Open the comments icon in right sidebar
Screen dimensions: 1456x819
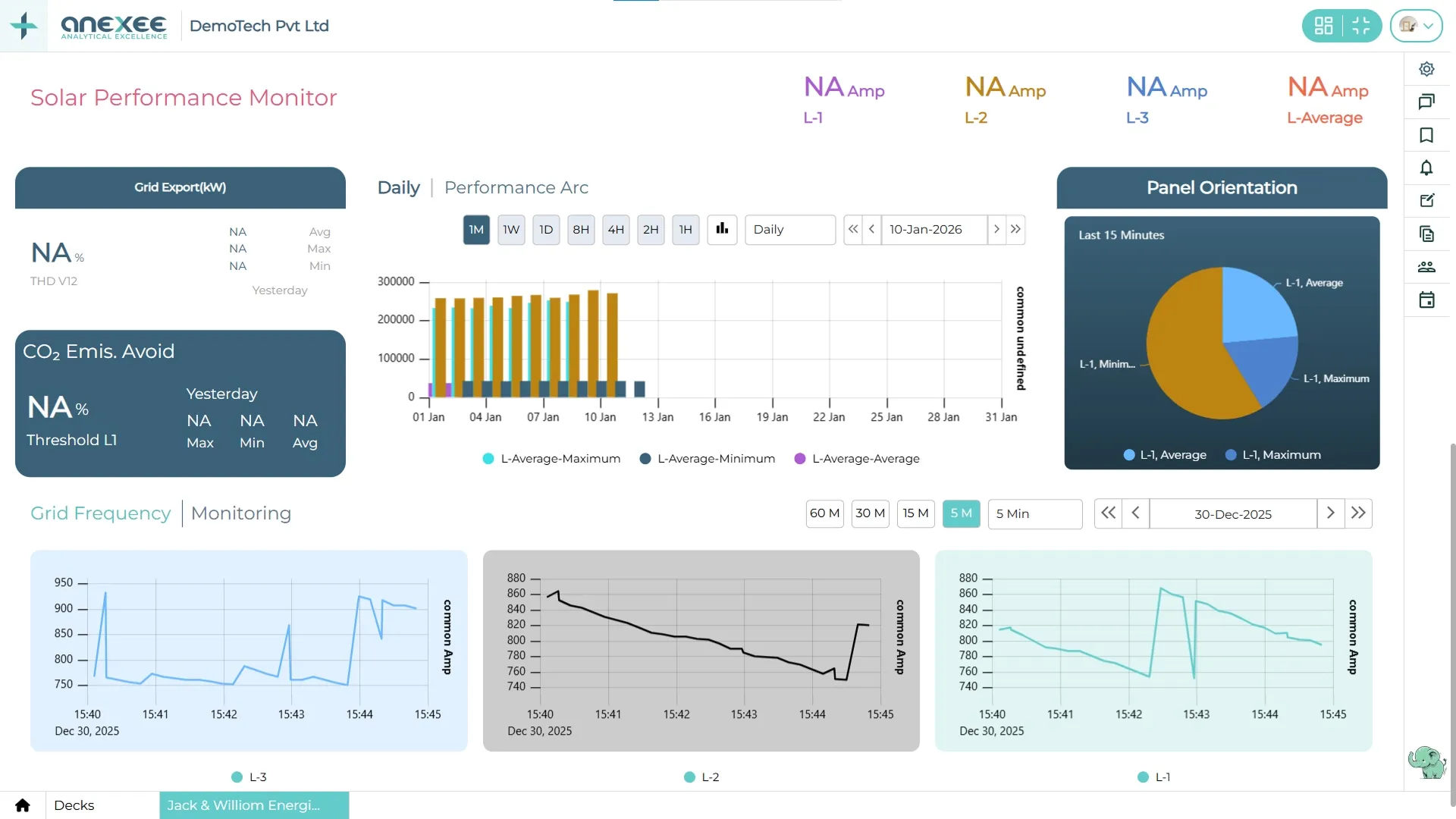click(1427, 102)
